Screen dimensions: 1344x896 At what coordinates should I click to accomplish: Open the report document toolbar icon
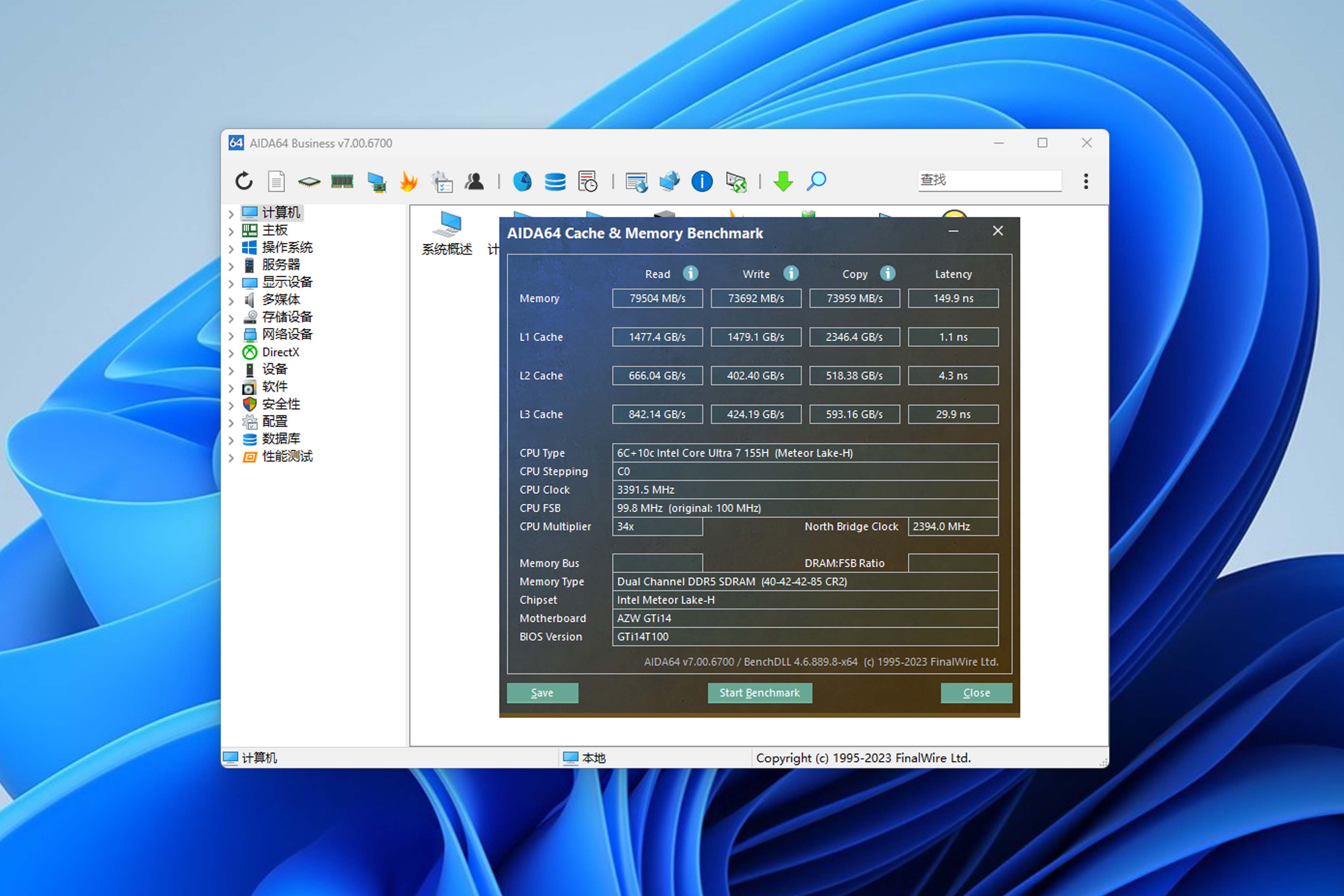(x=277, y=181)
